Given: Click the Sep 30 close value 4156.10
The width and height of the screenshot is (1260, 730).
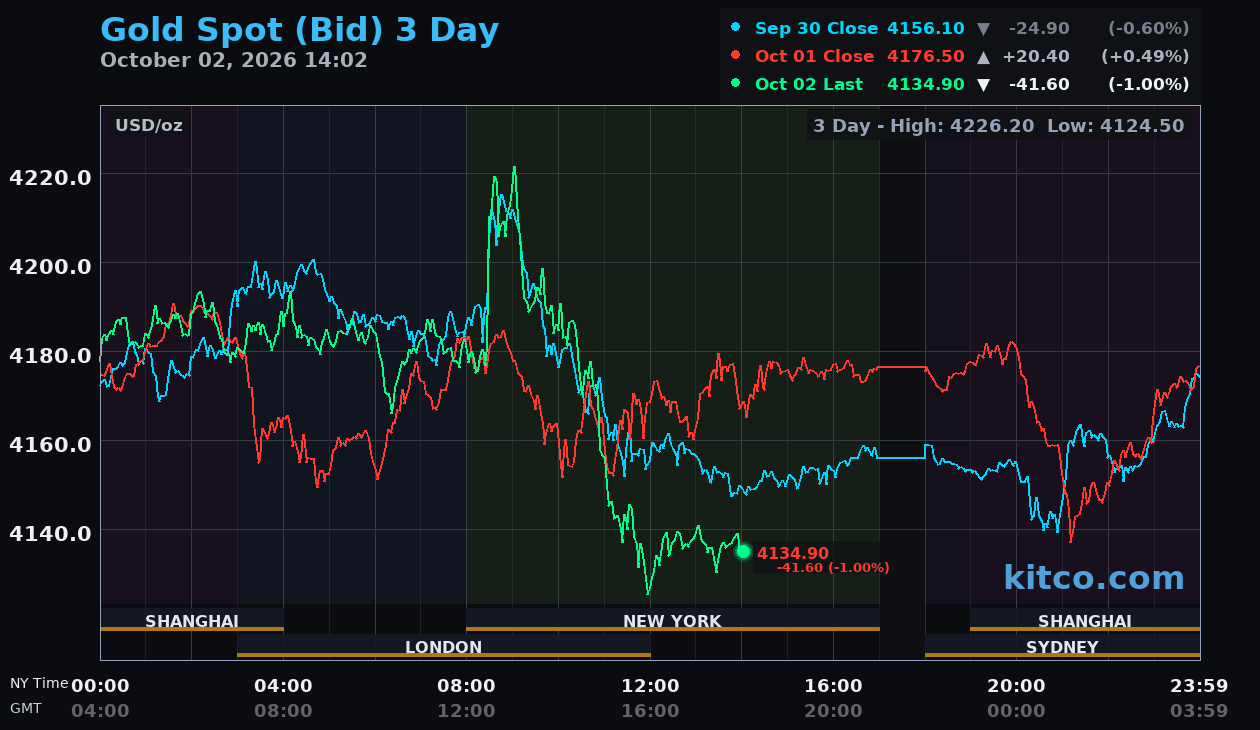Looking at the screenshot, I should (x=926, y=28).
